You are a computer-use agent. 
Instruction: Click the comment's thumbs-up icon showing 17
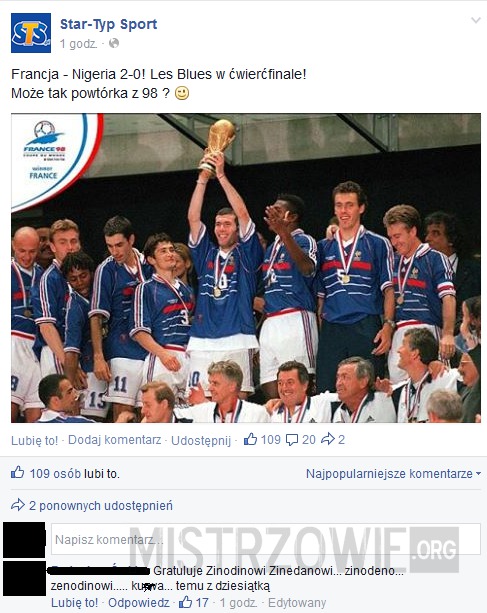tap(185, 602)
